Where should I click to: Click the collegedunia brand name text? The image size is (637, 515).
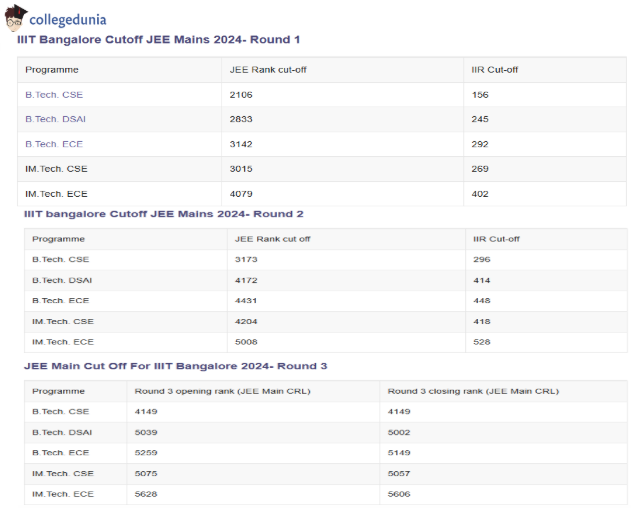(68, 19)
